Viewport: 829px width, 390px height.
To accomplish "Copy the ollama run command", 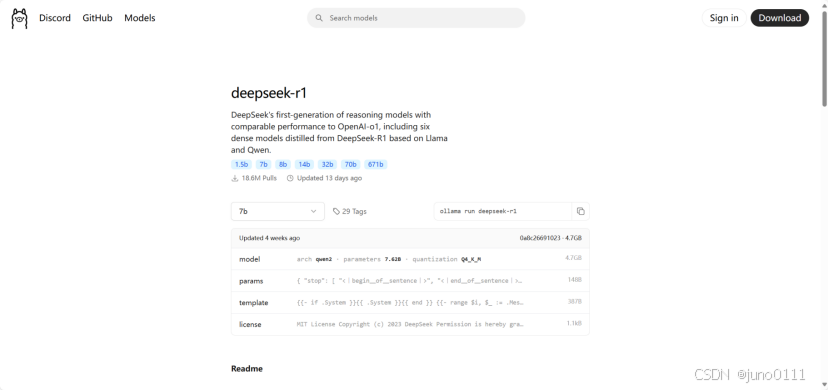I will (581, 211).
